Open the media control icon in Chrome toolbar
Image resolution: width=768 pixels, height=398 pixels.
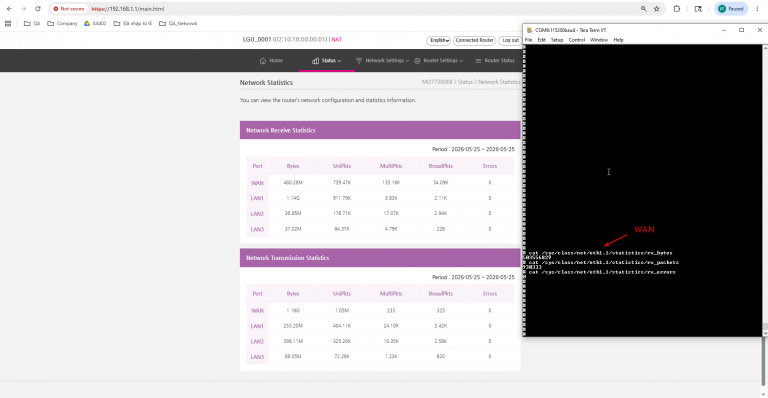click(698, 9)
